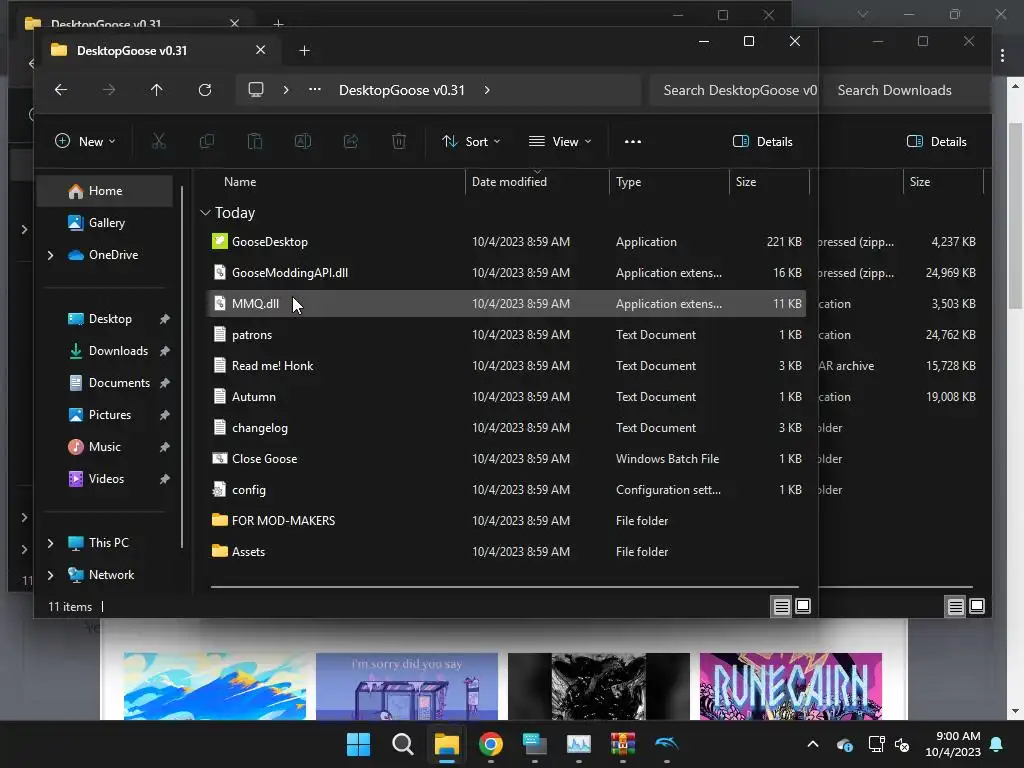Click the Cut scissors icon in toolbar
Image resolution: width=1024 pixels, height=768 pixels.
click(159, 141)
